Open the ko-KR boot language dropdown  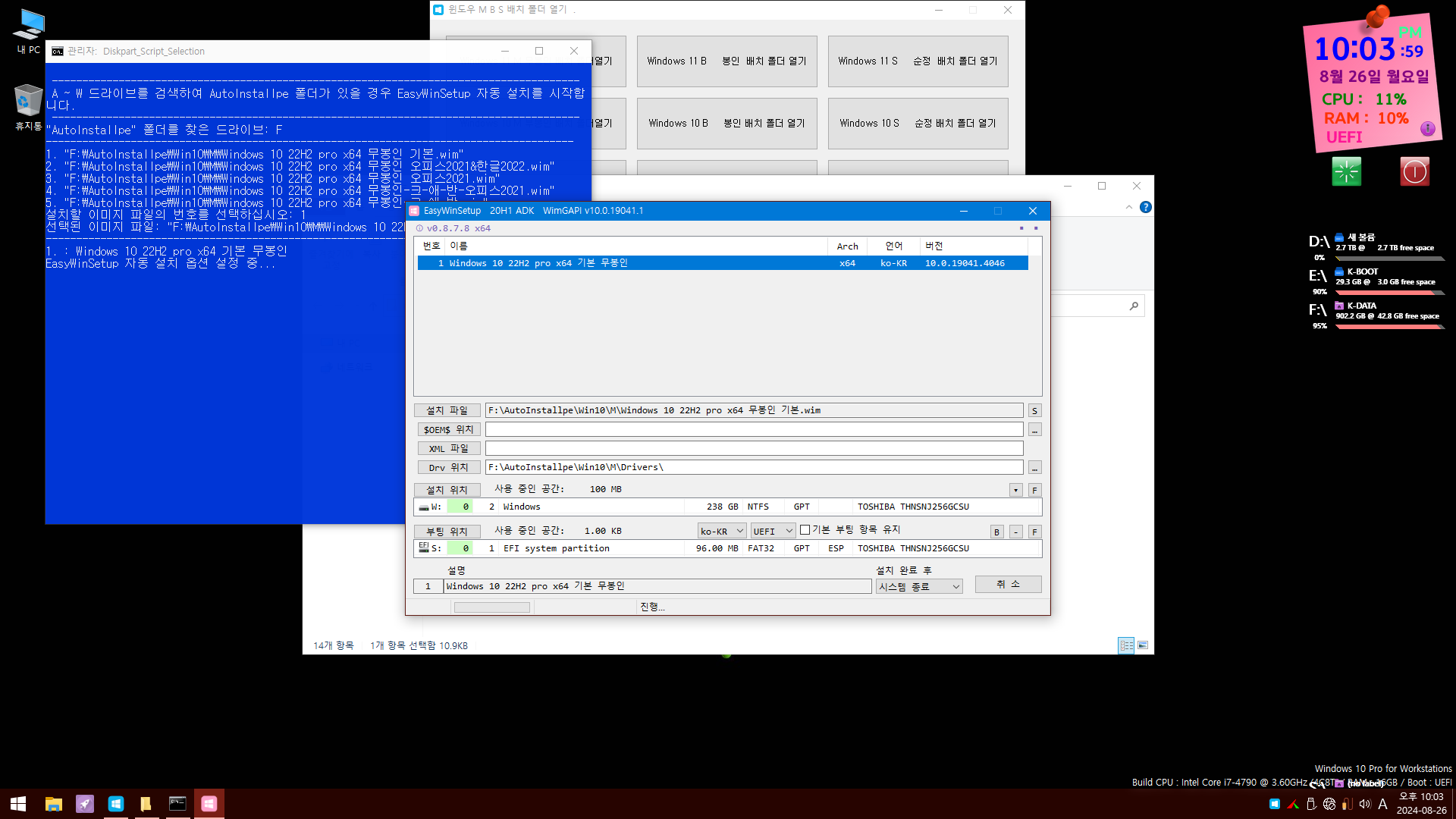(721, 531)
